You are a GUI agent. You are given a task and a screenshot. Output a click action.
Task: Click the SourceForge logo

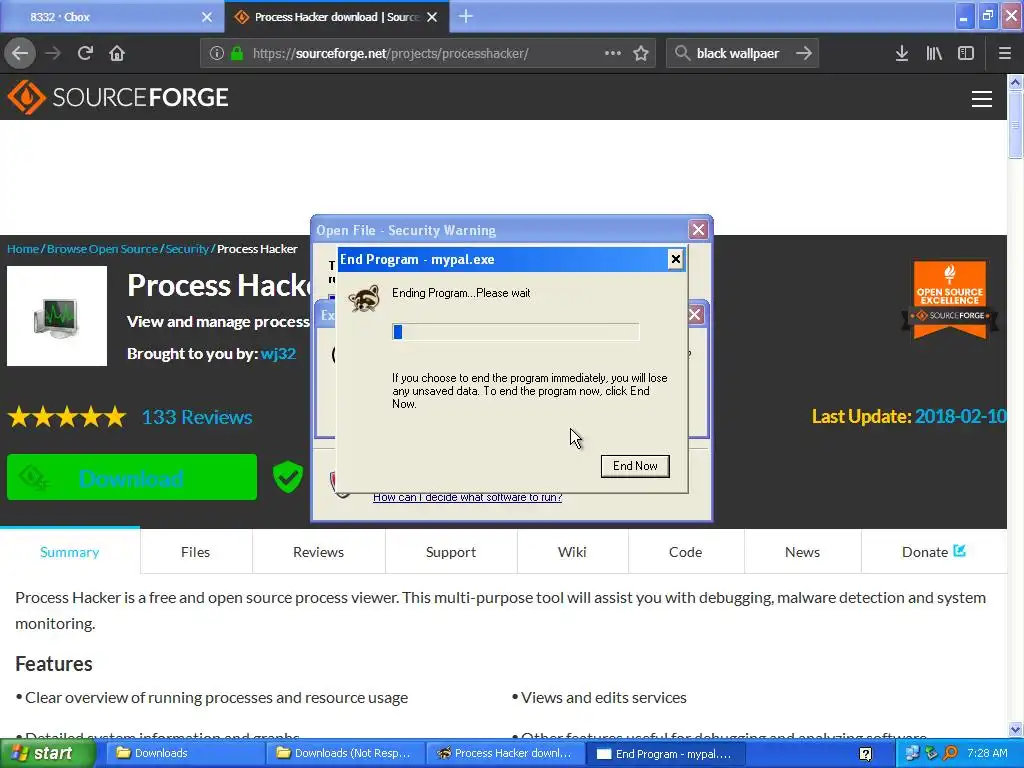(118, 97)
